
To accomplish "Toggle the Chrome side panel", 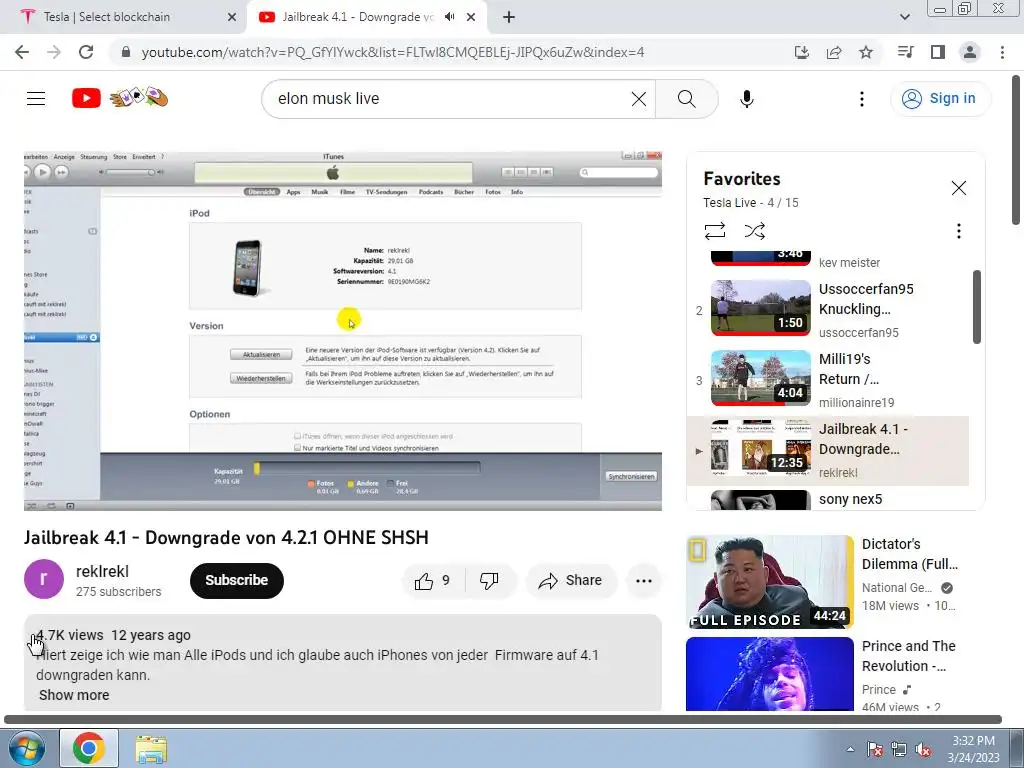I will 938,52.
